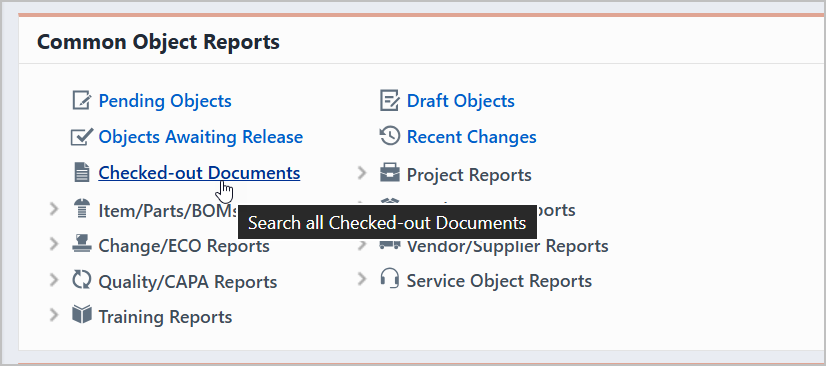
Task: Open the Recent Changes link
Action: pos(471,137)
